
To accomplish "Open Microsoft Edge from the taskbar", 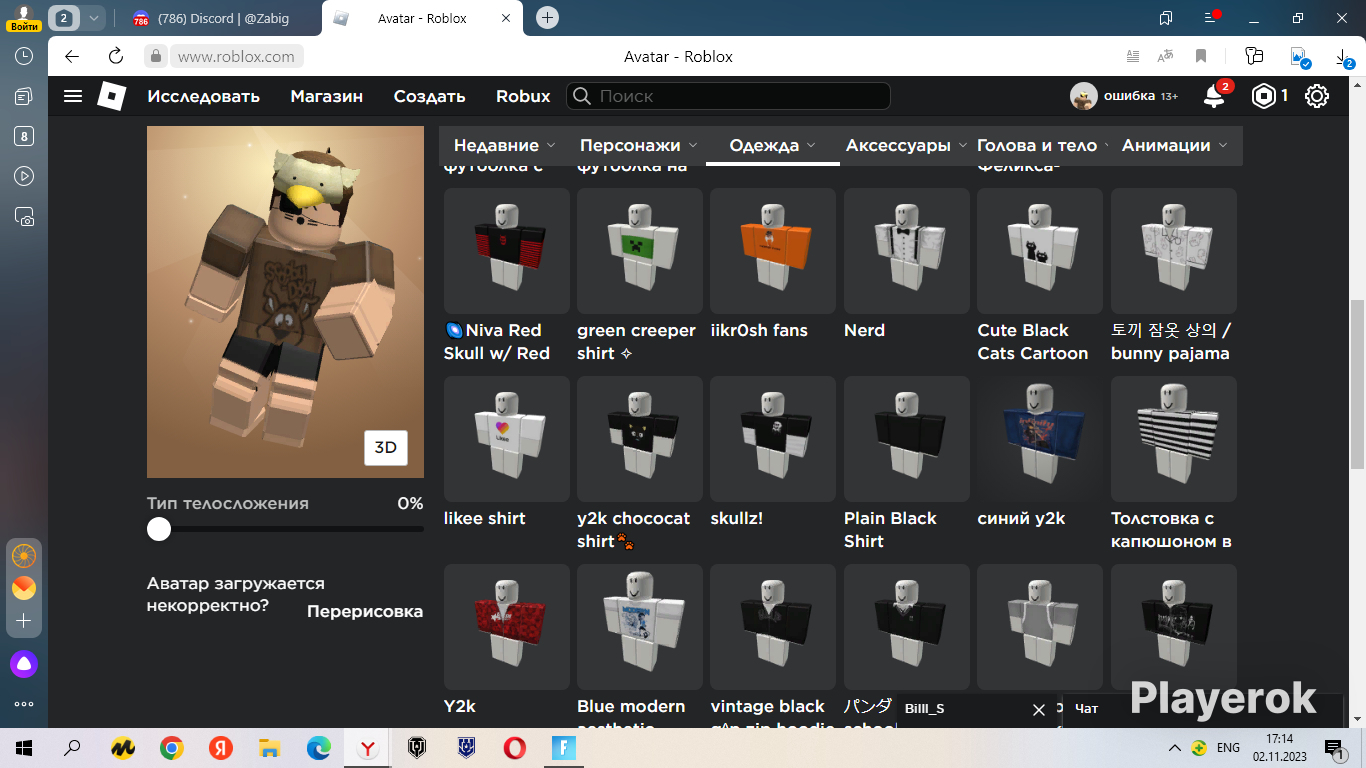I will tap(319, 747).
